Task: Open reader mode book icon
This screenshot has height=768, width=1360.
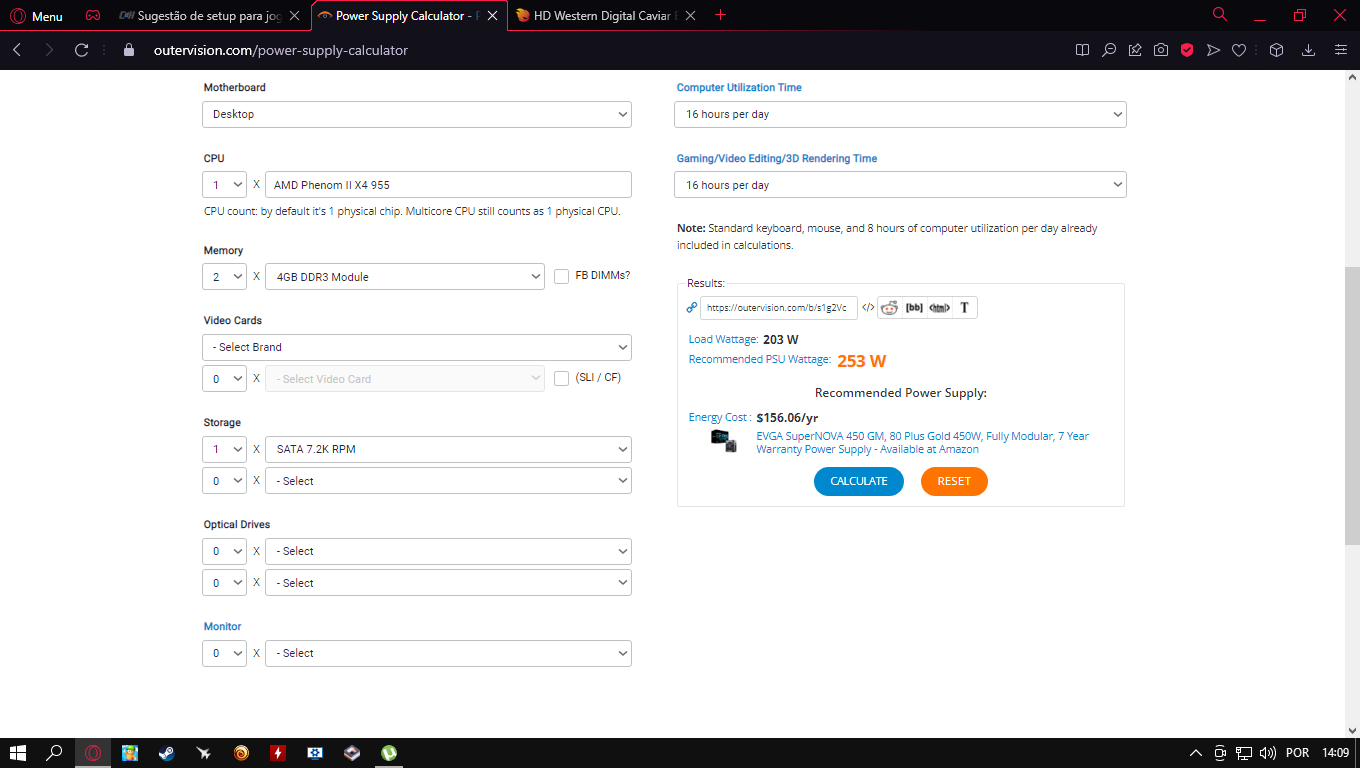Action: [x=1082, y=50]
